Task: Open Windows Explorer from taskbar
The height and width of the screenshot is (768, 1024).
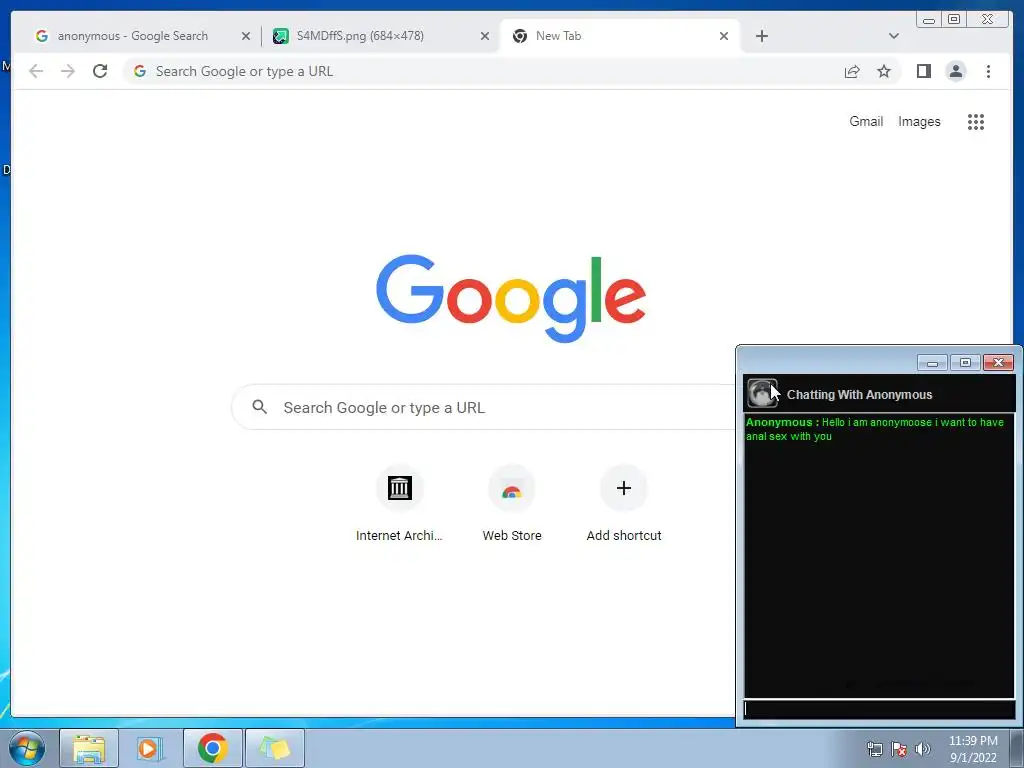Action: point(89,748)
